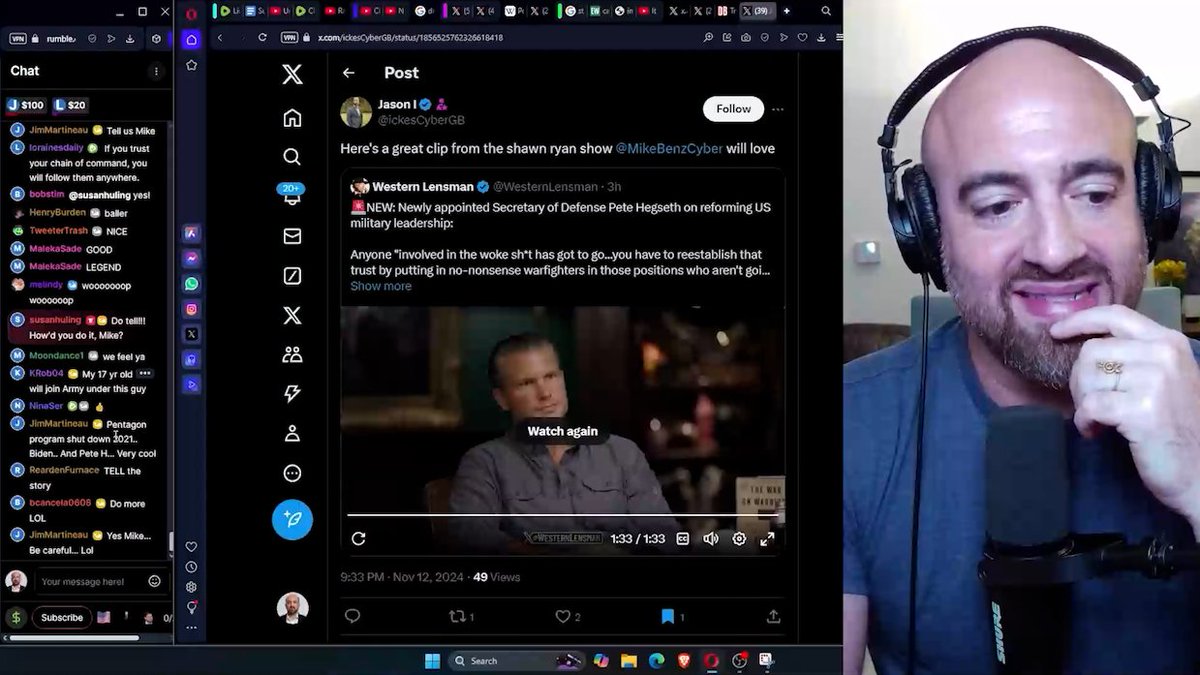Open X/Twitter icon in Opera sidebar

[191, 334]
